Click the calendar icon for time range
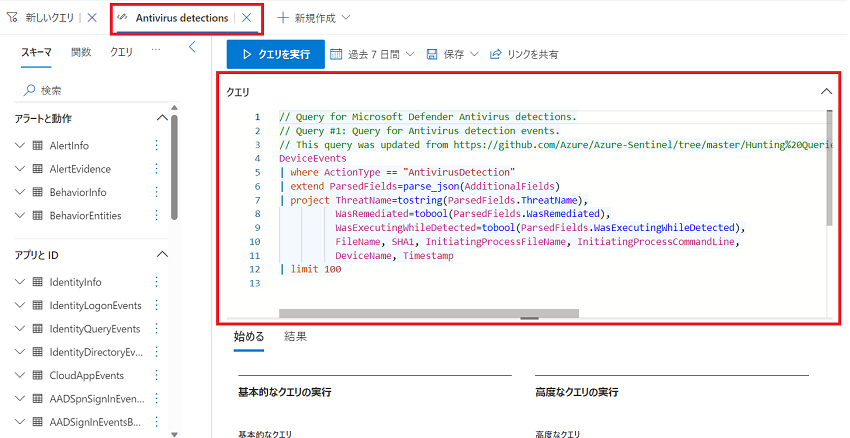The height and width of the screenshot is (438, 850). coord(336,54)
